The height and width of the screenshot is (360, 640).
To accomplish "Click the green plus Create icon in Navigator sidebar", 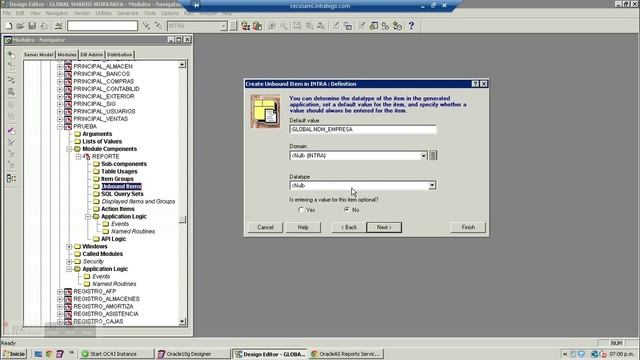I will point(11,54).
